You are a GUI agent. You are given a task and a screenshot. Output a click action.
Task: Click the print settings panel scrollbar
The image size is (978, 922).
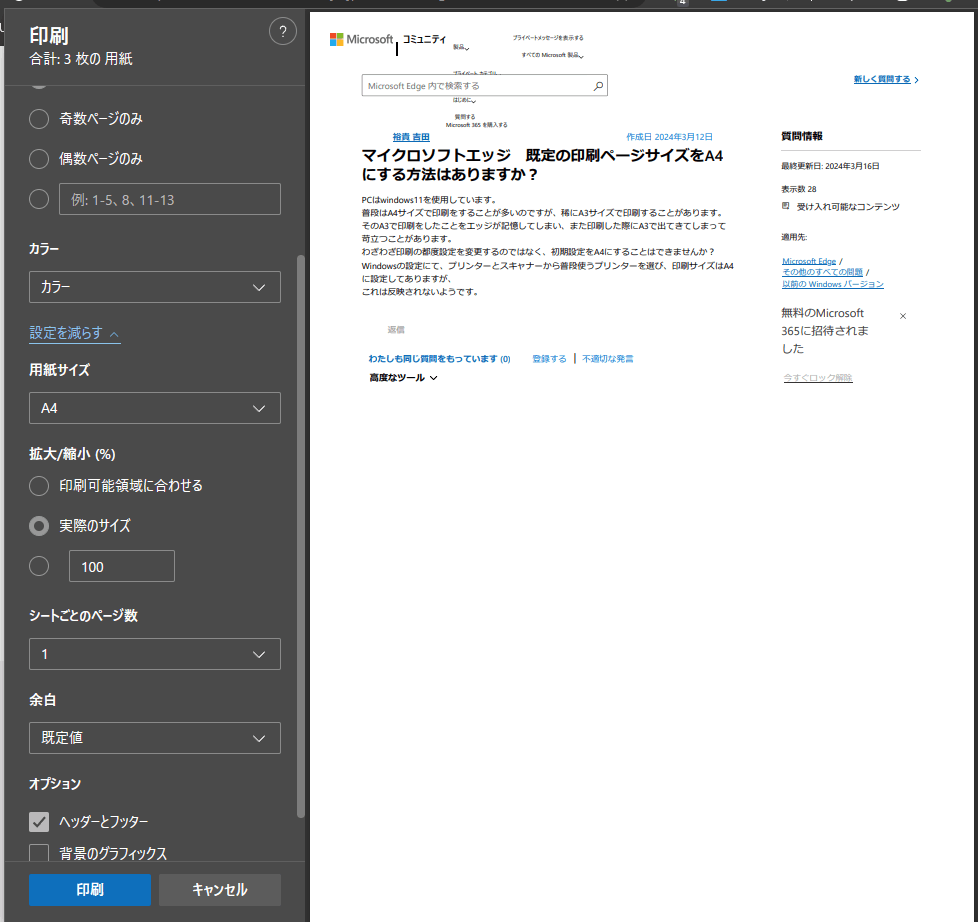(301, 536)
